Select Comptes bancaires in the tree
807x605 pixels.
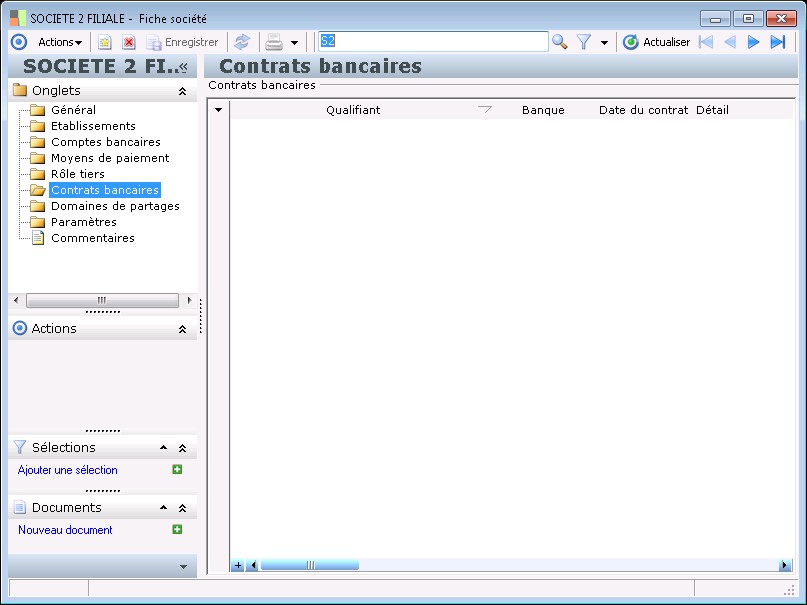106,142
